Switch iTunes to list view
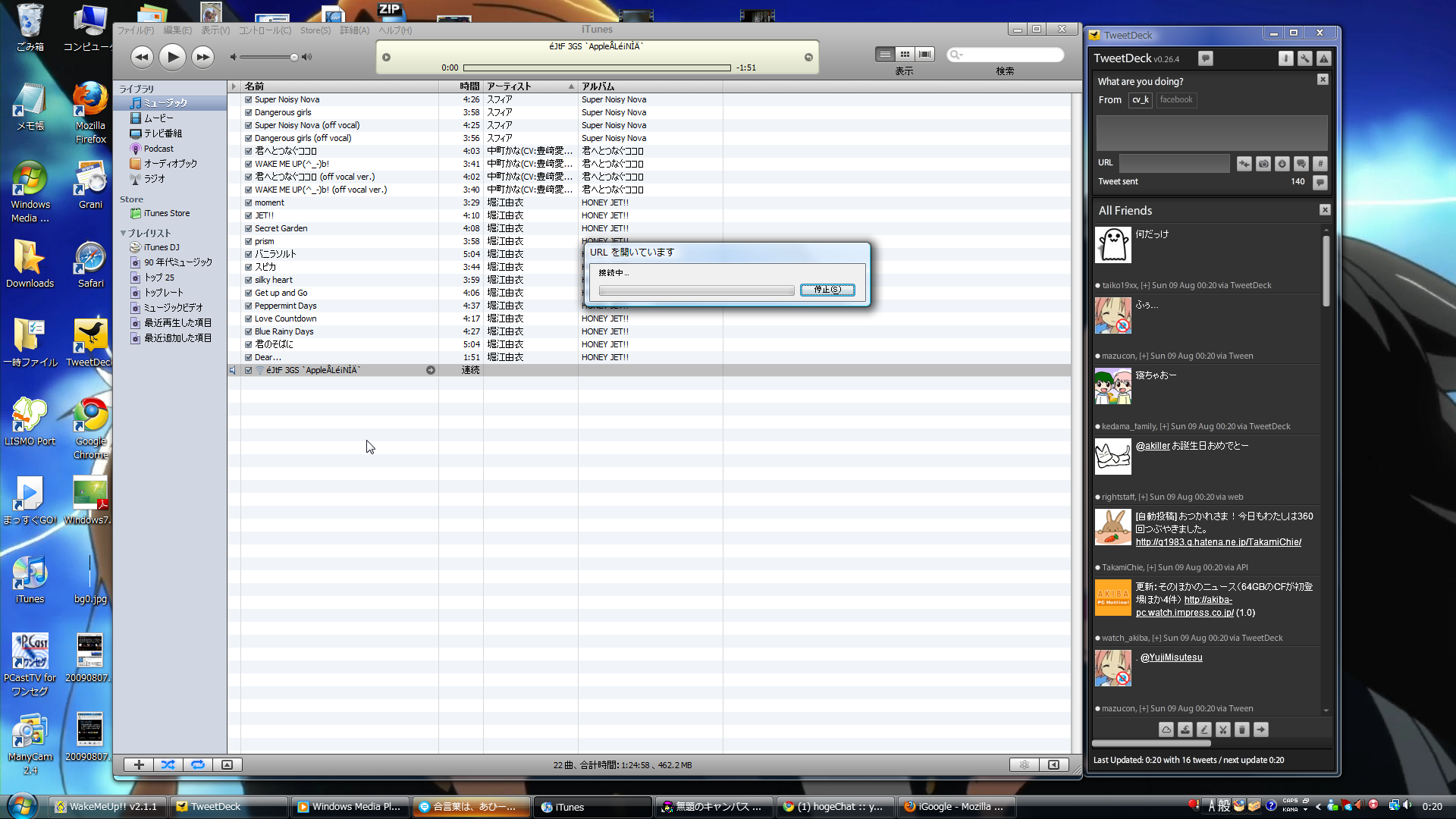This screenshot has width=1456, height=819. click(x=885, y=55)
